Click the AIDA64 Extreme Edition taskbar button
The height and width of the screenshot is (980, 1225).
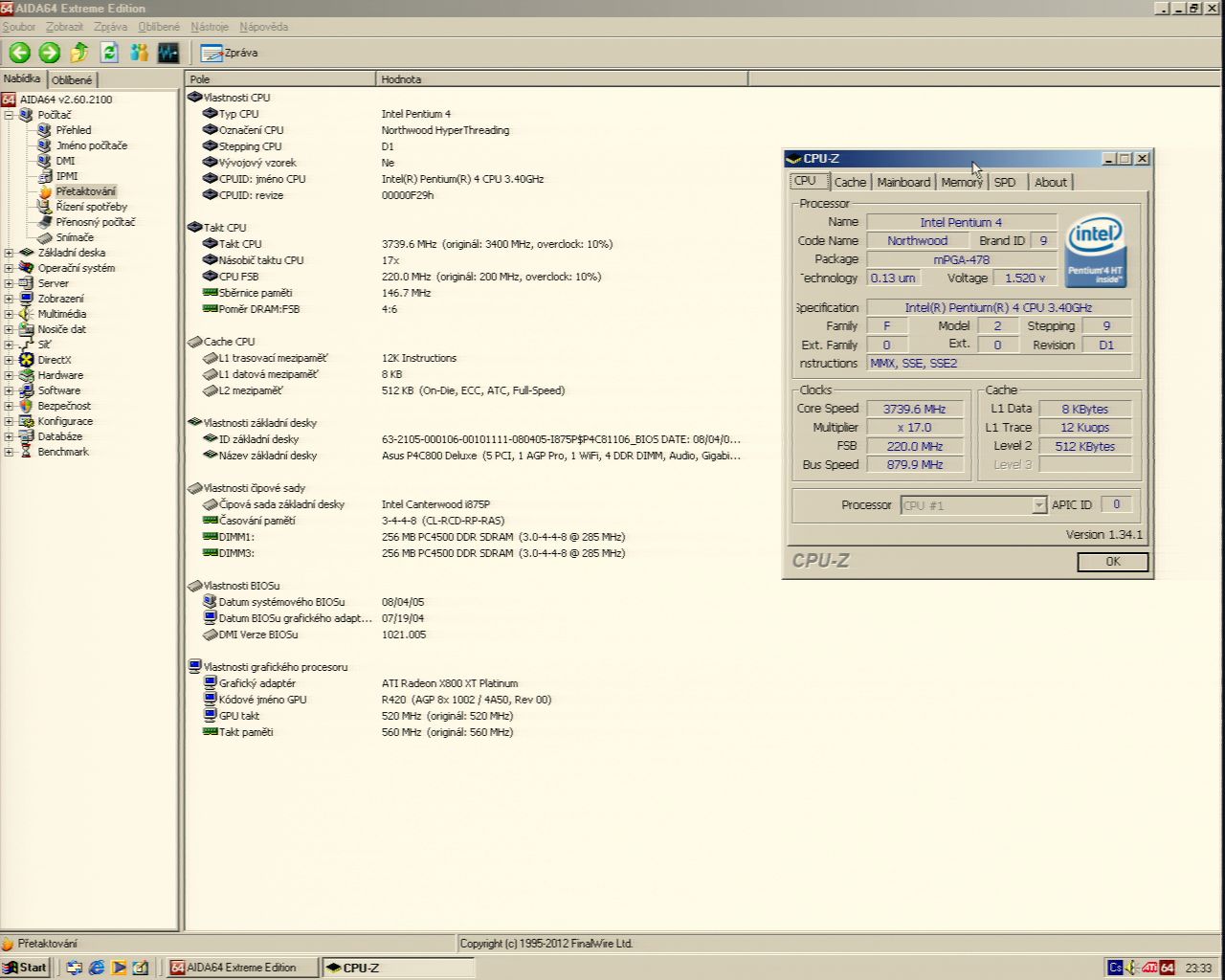tap(242, 968)
